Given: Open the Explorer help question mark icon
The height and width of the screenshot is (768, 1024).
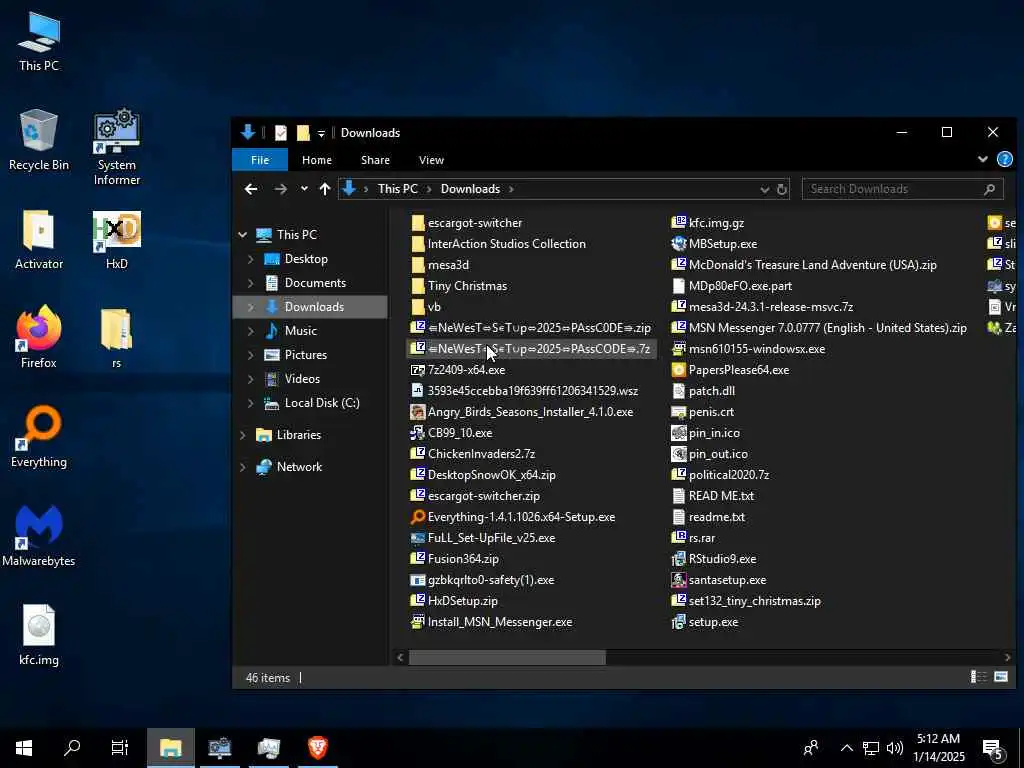Looking at the screenshot, I should [x=1004, y=159].
